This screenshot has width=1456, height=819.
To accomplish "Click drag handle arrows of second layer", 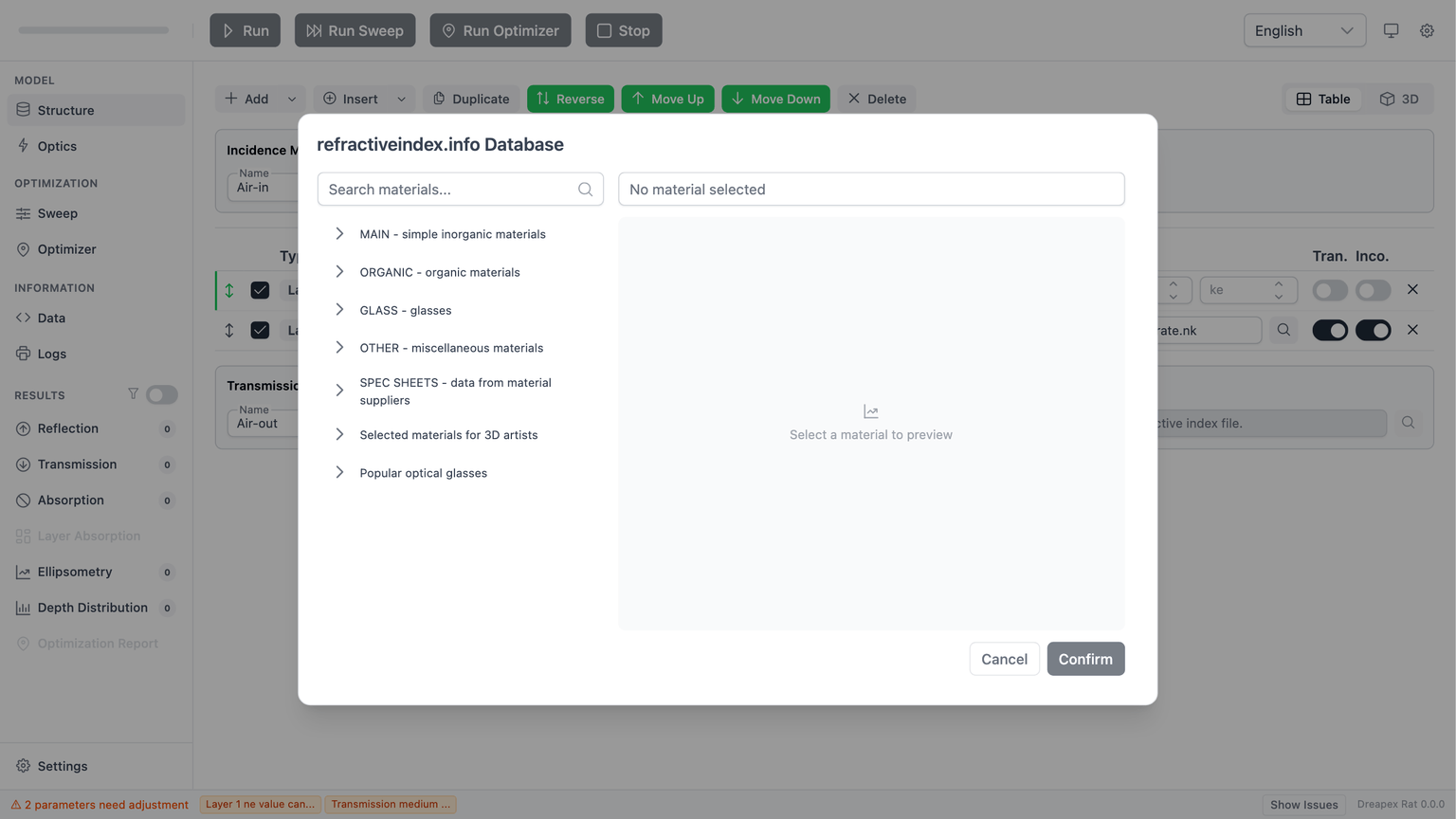I will (x=229, y=330).
